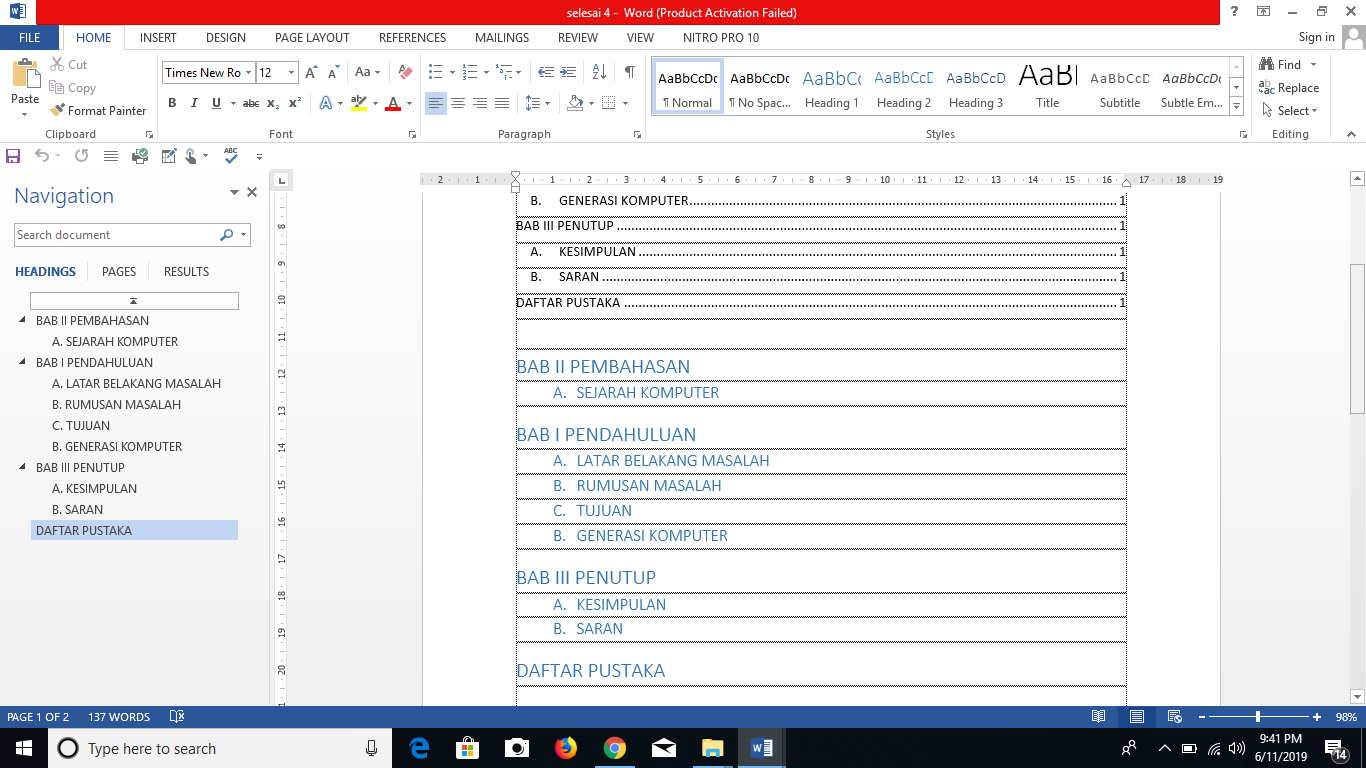Viewport: 1366px width, 768px height.
Task: Collapse BAB I PENDAHULUAN heading tree
Action: click(x=23, y=363)
